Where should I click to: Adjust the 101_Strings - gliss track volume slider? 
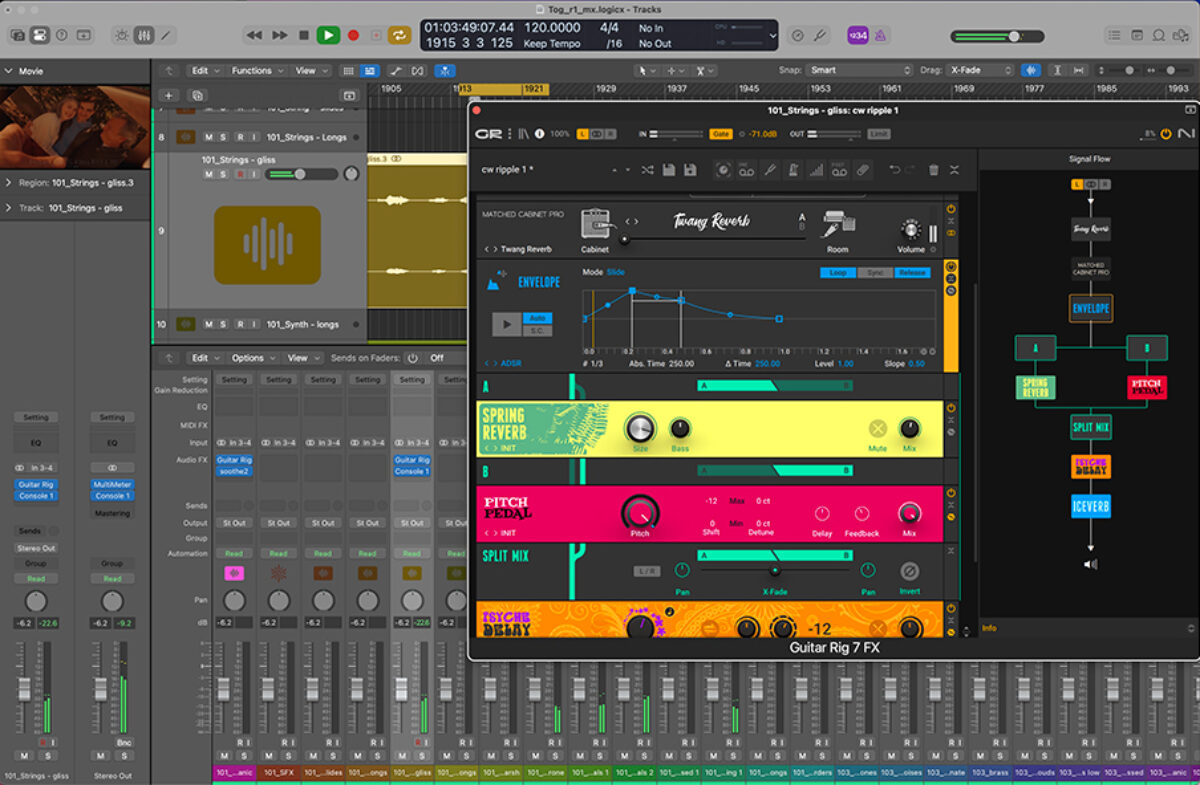point(301,174)
